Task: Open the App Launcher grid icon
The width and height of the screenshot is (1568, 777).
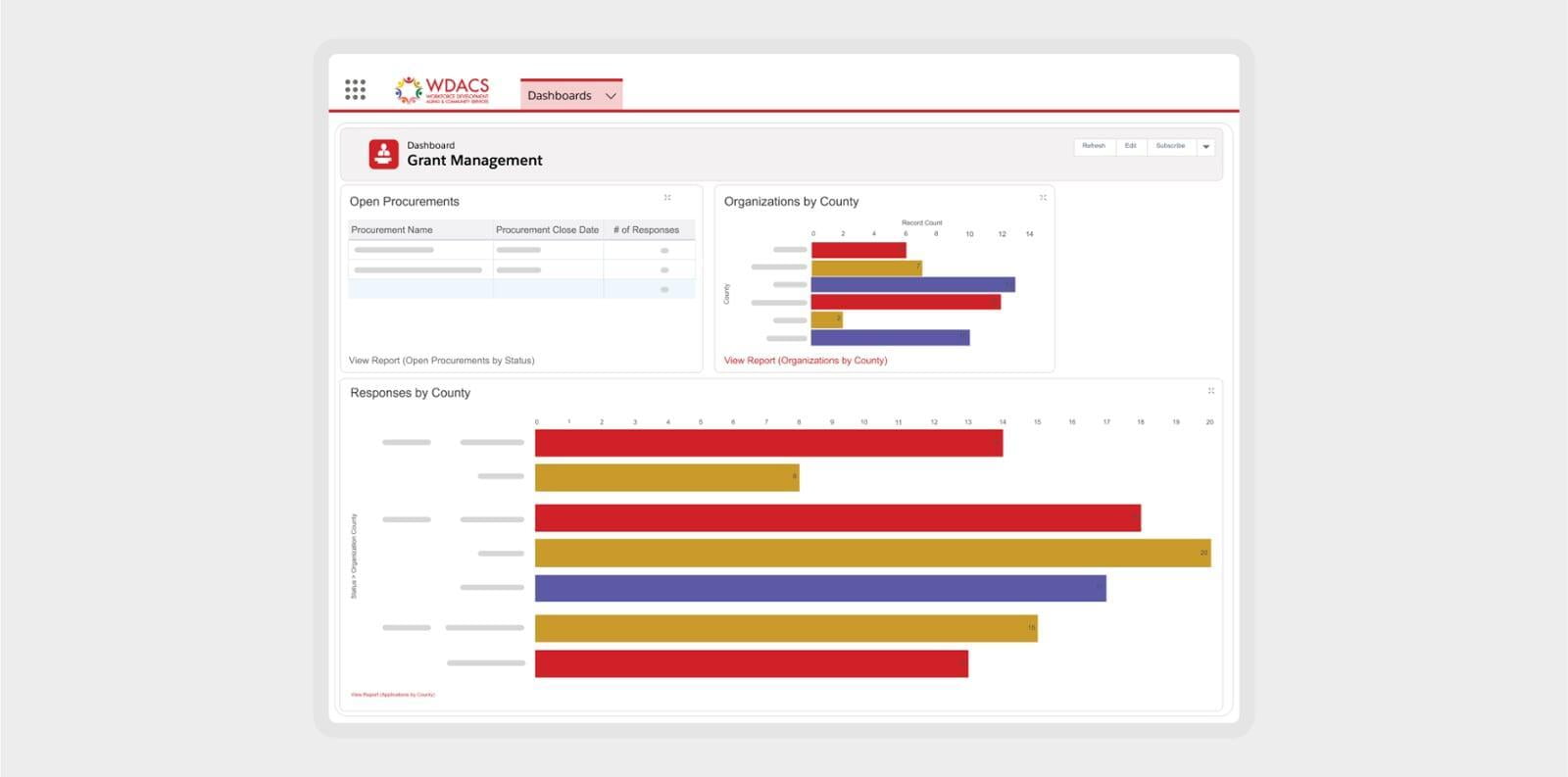Action: 355,90
